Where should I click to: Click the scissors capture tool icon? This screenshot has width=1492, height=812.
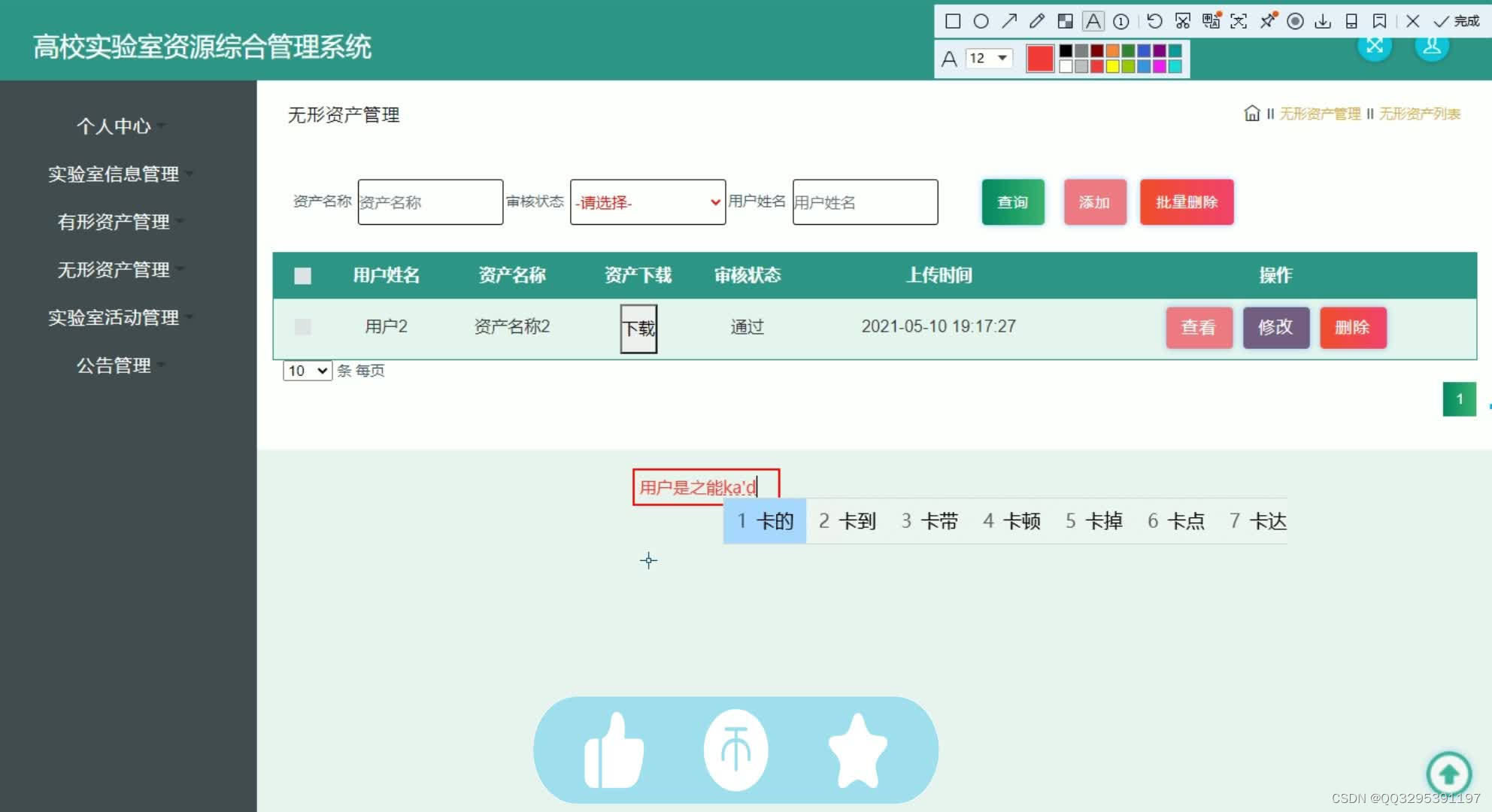coord(1183,21)
